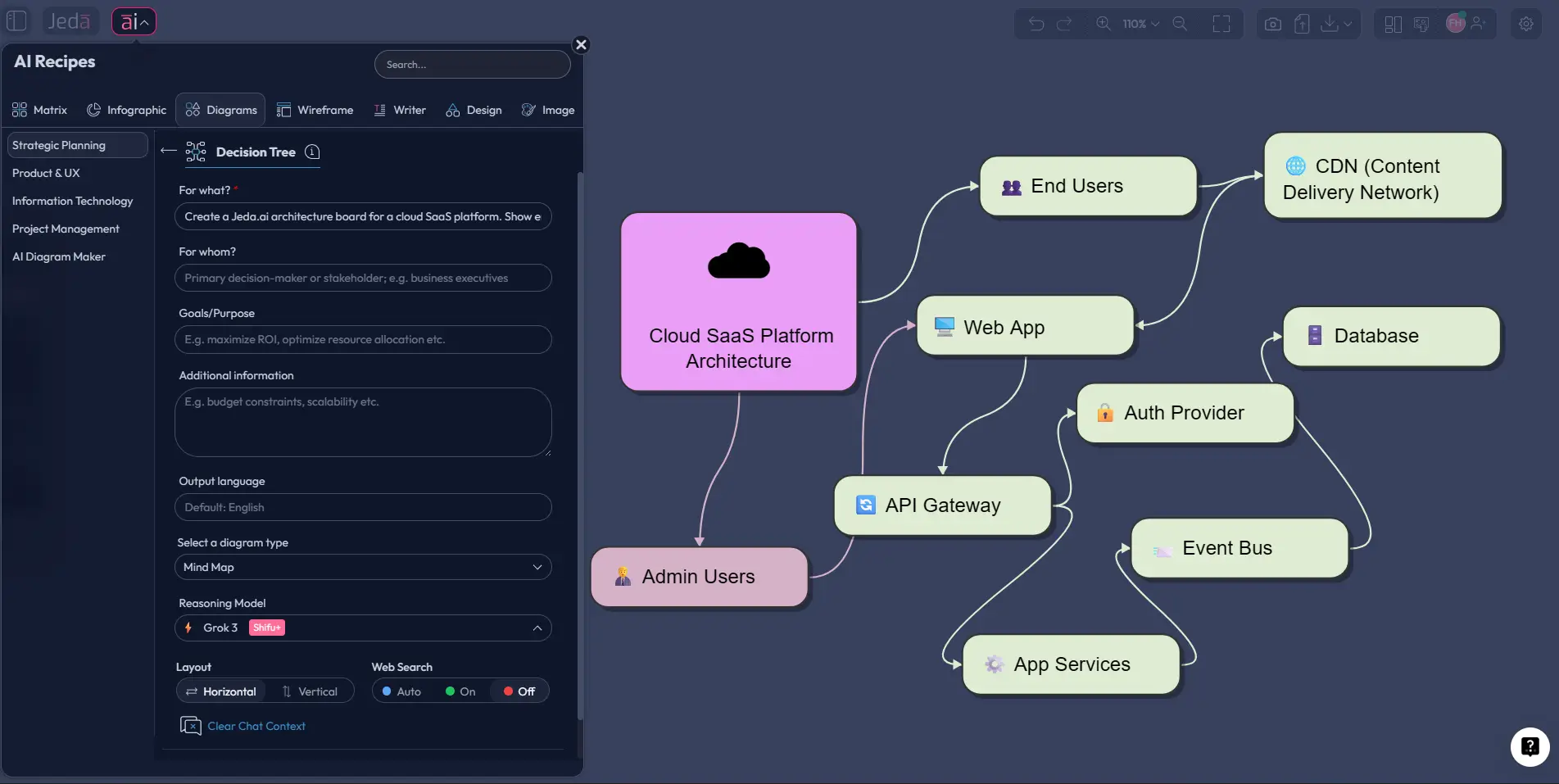1559x784 pixels.
Task: Collapse the Grok 3 Reasoning Model selector
Action: click(x=538, y=628)
